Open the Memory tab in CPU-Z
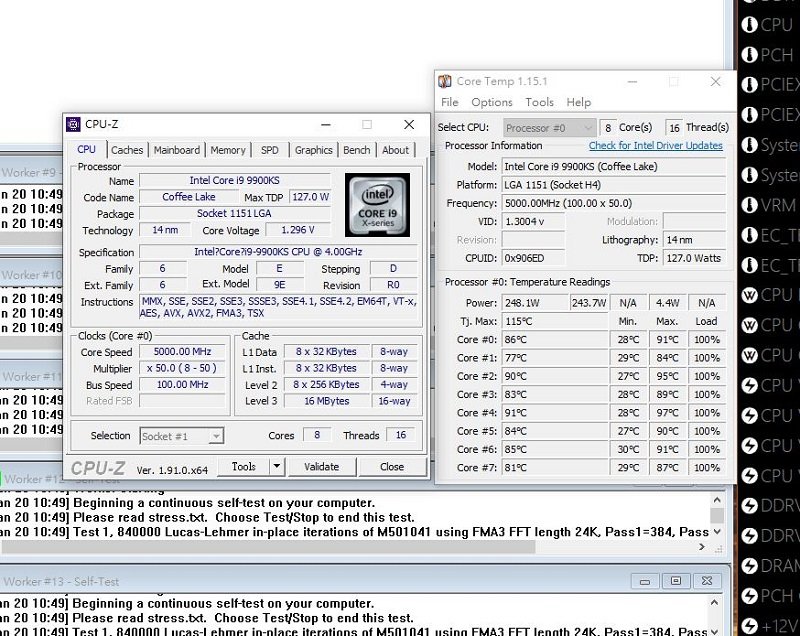This screenshot has width=800, height=636. pos(228,150)
